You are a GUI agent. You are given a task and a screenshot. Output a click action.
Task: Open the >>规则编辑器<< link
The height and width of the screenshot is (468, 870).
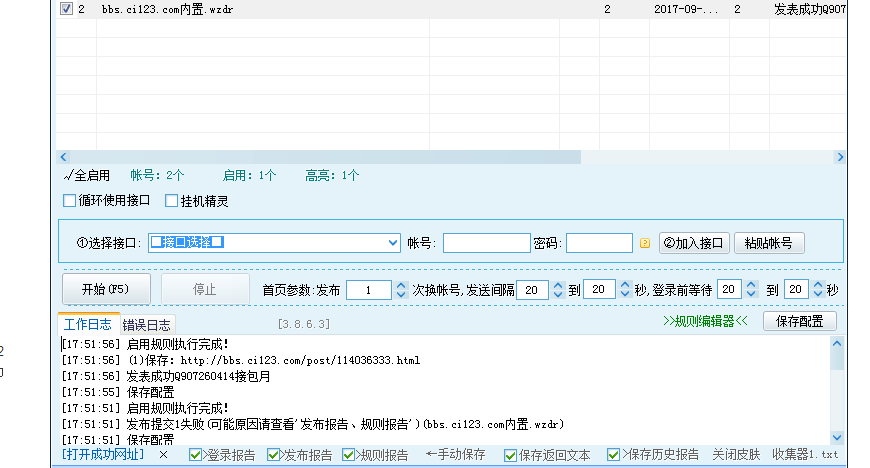[x=705, y=321]
